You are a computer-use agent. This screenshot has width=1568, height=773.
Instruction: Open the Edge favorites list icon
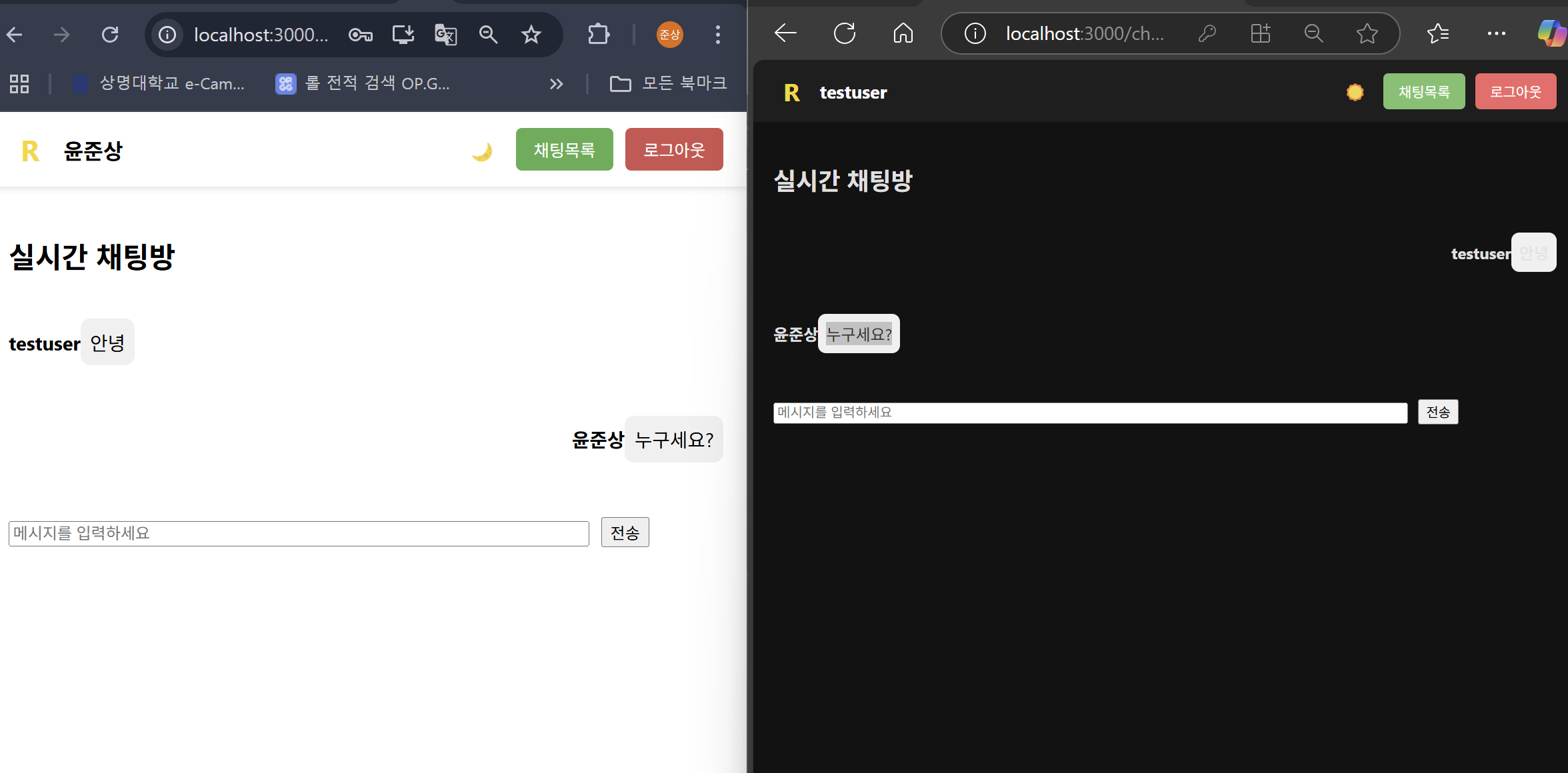[x=1437, y=33]
